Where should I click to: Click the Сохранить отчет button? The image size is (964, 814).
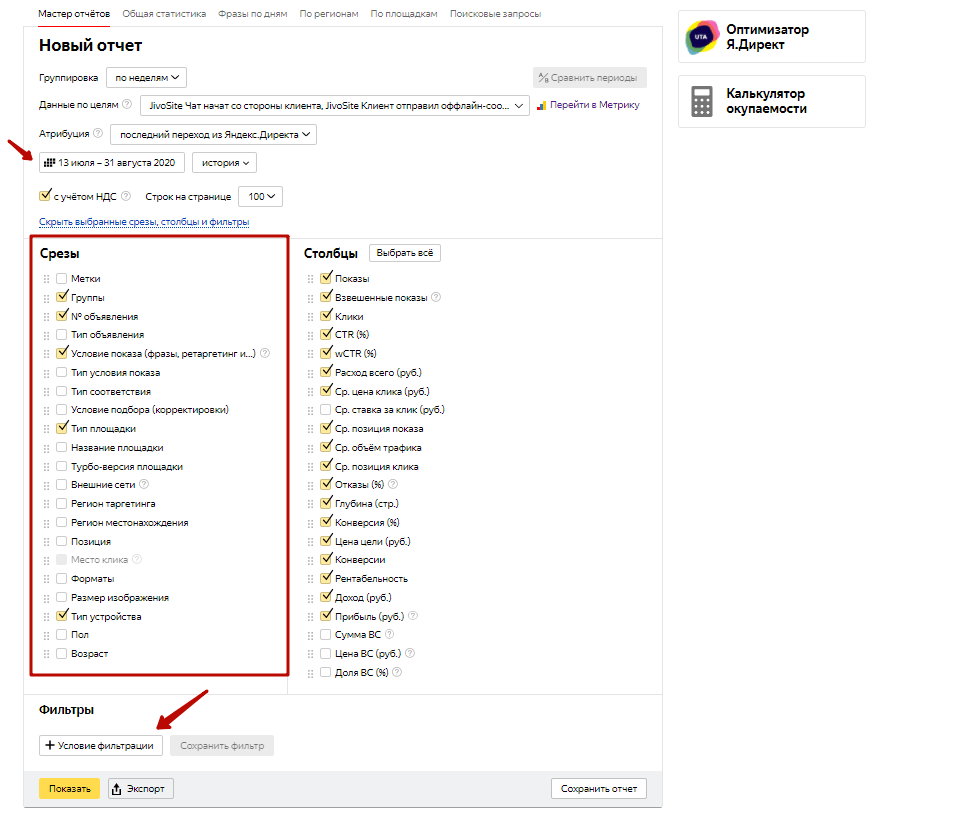pos(599,789)
